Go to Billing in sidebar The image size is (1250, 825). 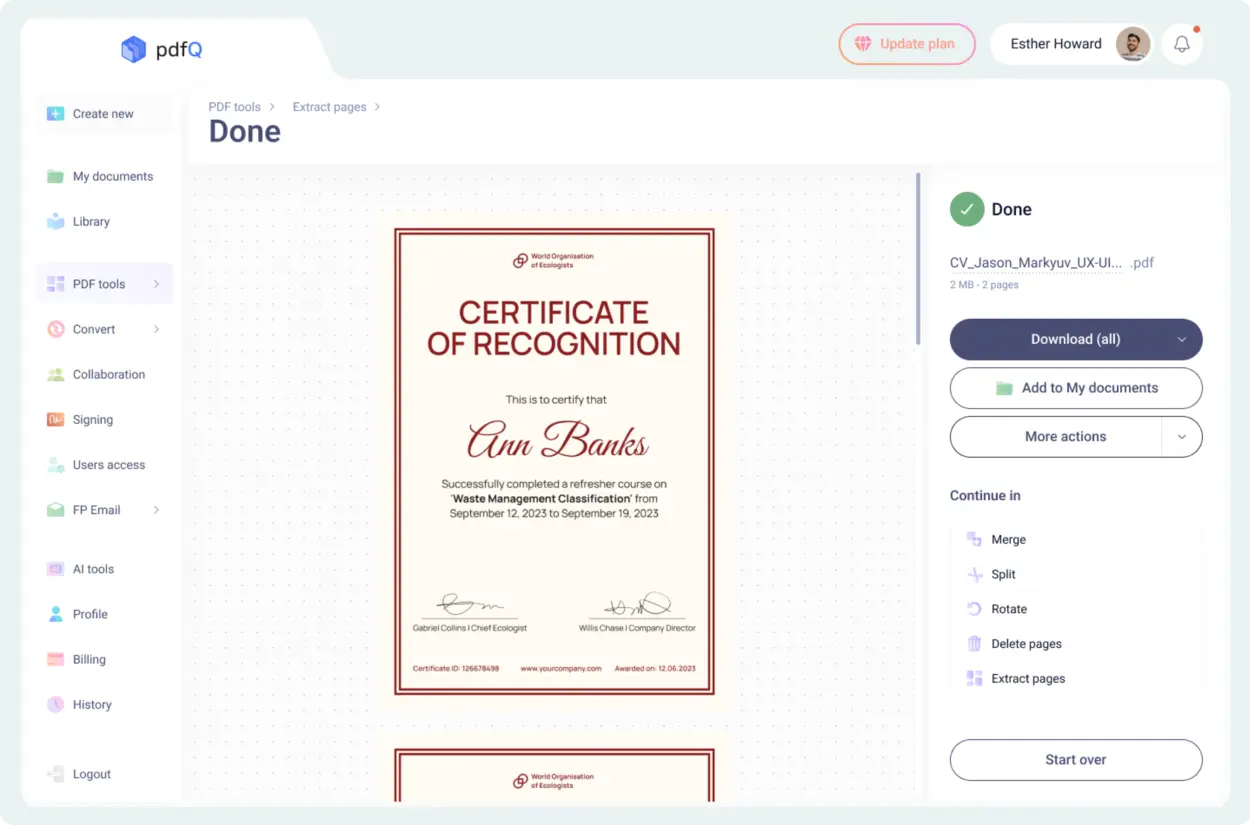[88, 660]
